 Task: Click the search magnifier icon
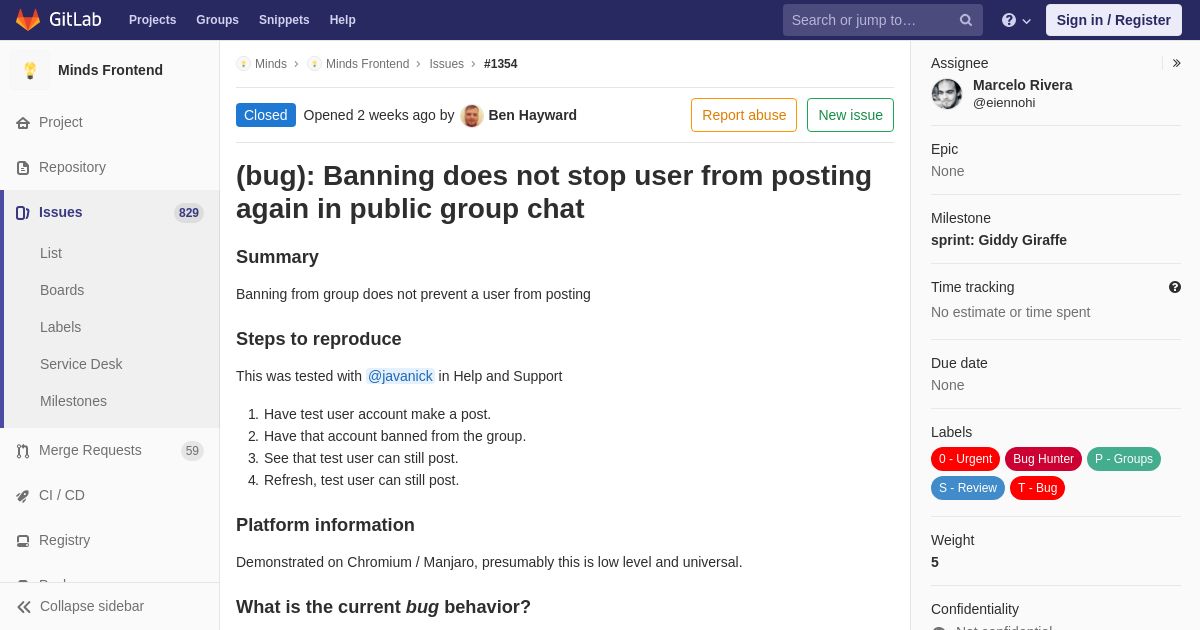point(966,20)
